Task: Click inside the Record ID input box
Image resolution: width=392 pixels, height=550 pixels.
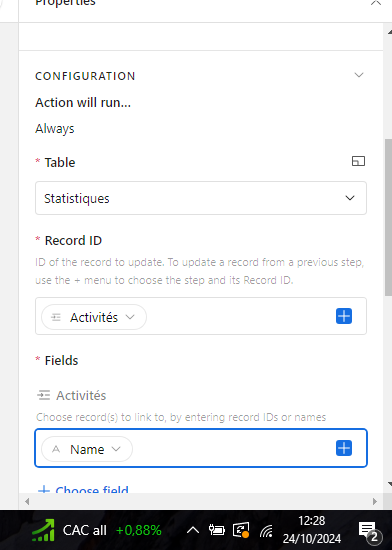Action: point(240,316)
